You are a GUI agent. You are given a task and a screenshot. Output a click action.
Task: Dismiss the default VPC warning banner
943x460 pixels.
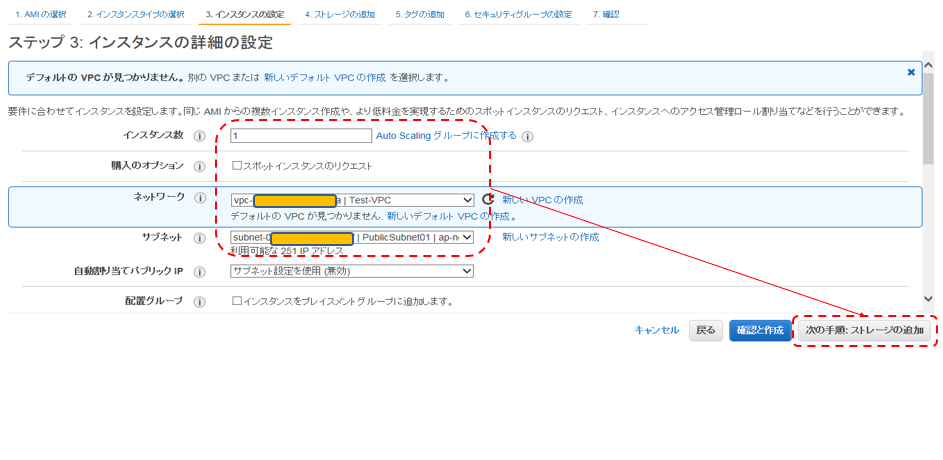(911, 72)
